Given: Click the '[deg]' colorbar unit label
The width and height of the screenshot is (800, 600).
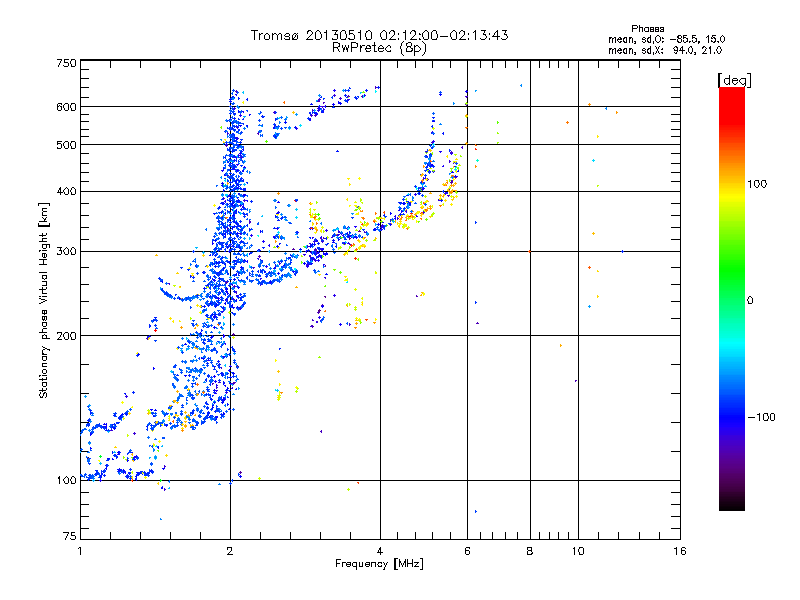Looking at the screenshot, I should click(x=734, y=81).
